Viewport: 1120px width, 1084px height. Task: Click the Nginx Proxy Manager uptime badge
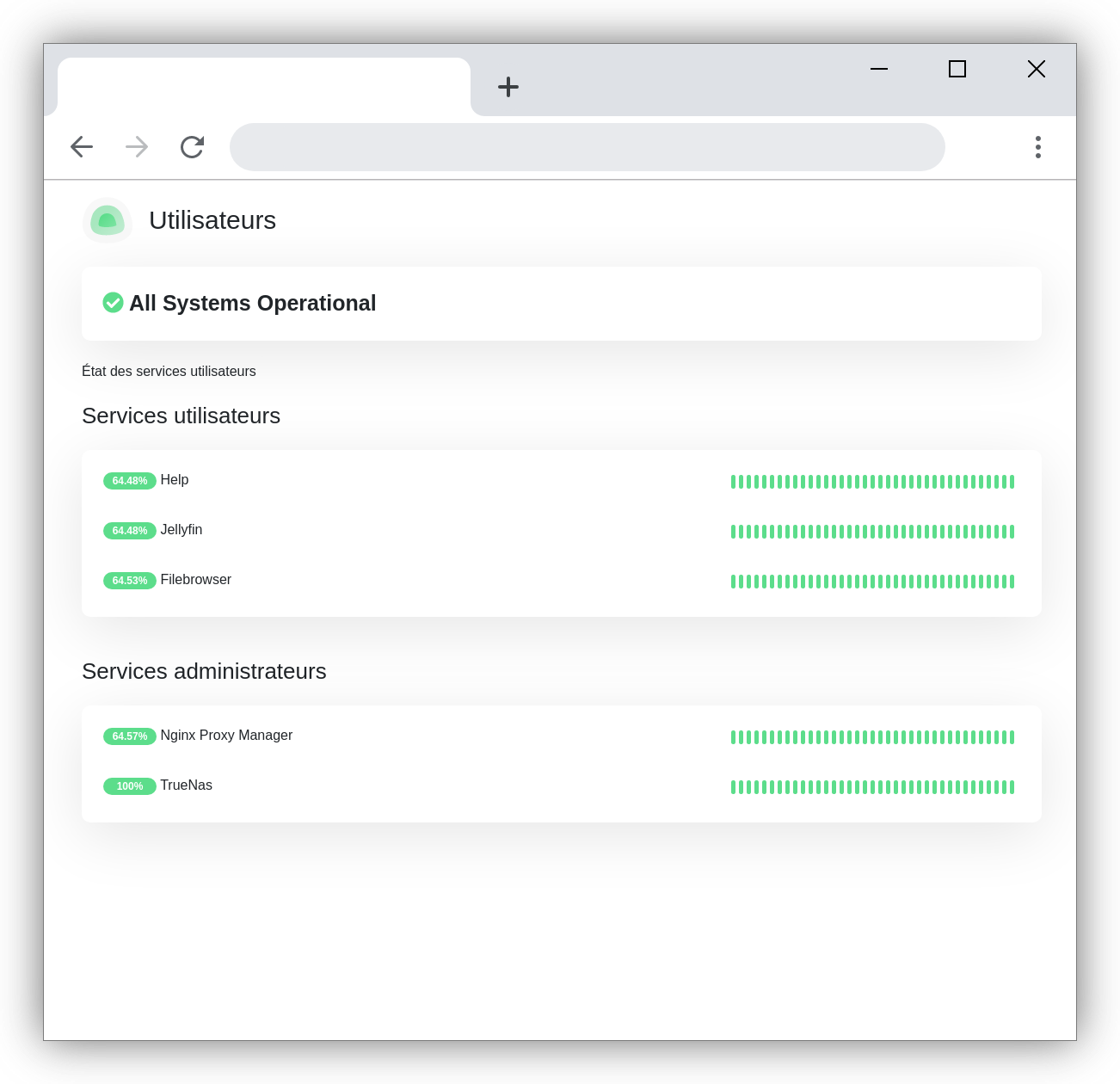pos(130,736)
